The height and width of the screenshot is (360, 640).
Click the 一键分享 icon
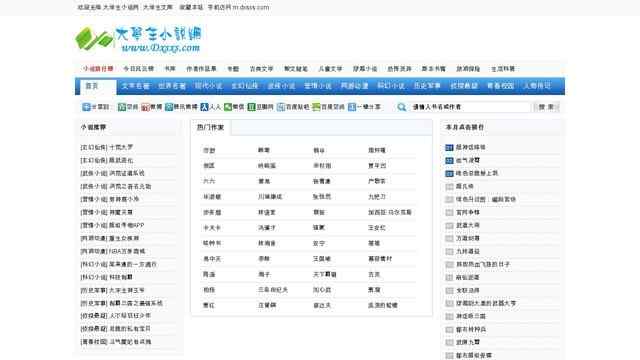point(352,107)
